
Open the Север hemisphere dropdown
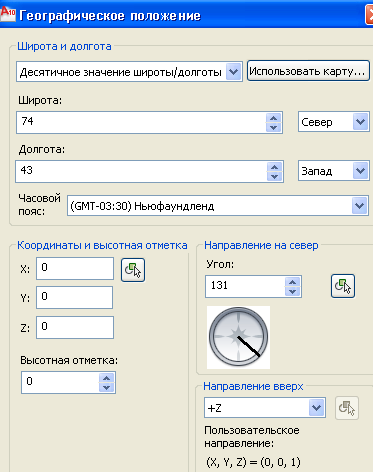click(x=360, y=122)
